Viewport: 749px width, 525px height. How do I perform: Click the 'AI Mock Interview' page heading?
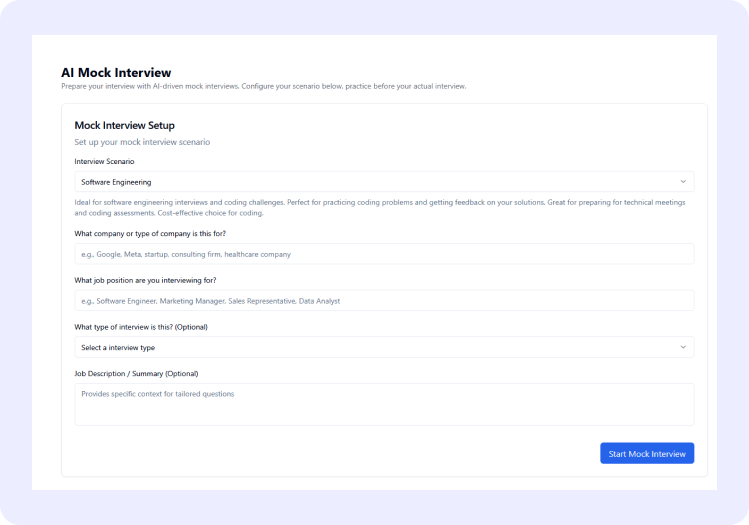pos(116,73)
